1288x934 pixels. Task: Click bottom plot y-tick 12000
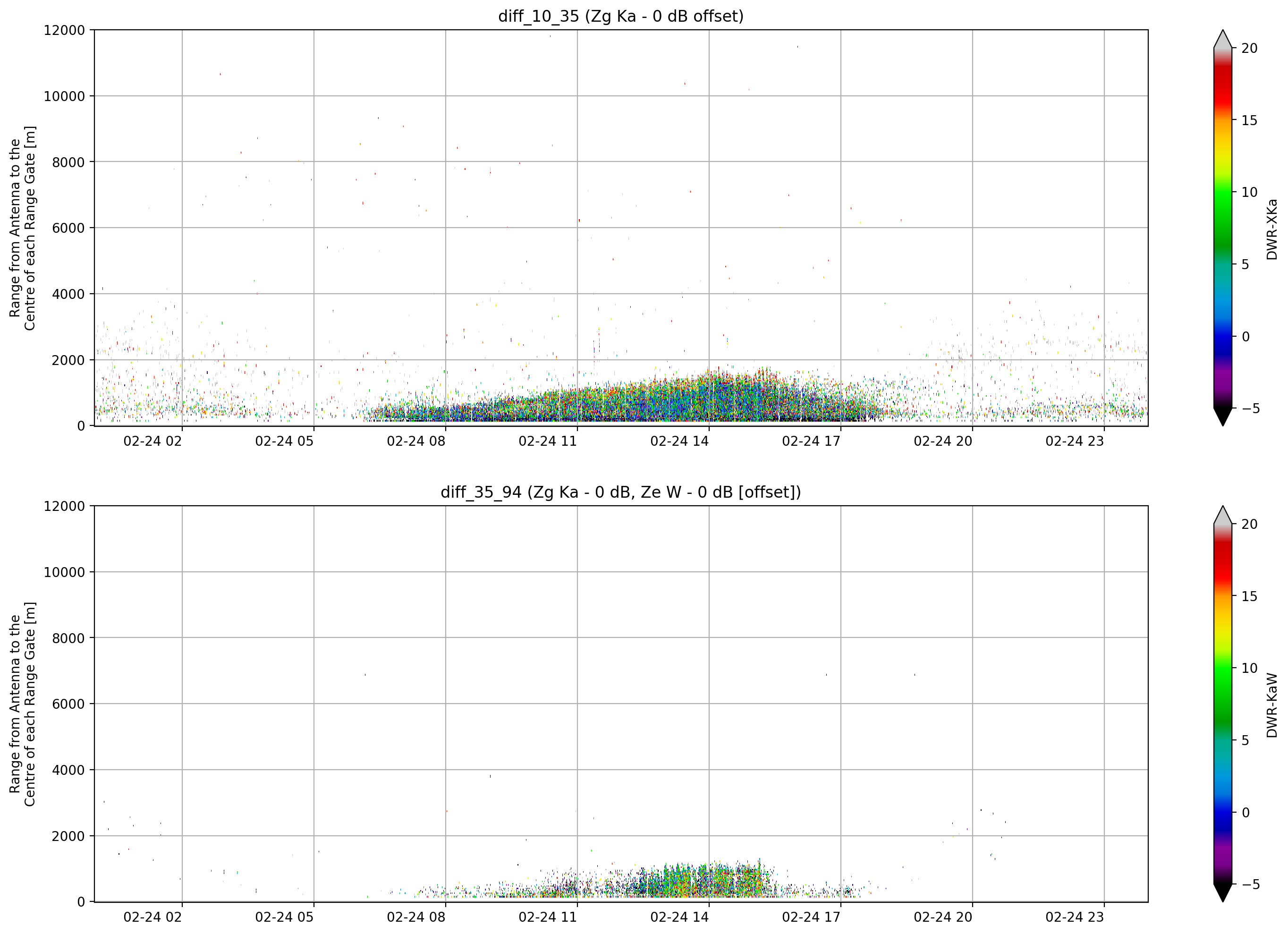point(64,506)
